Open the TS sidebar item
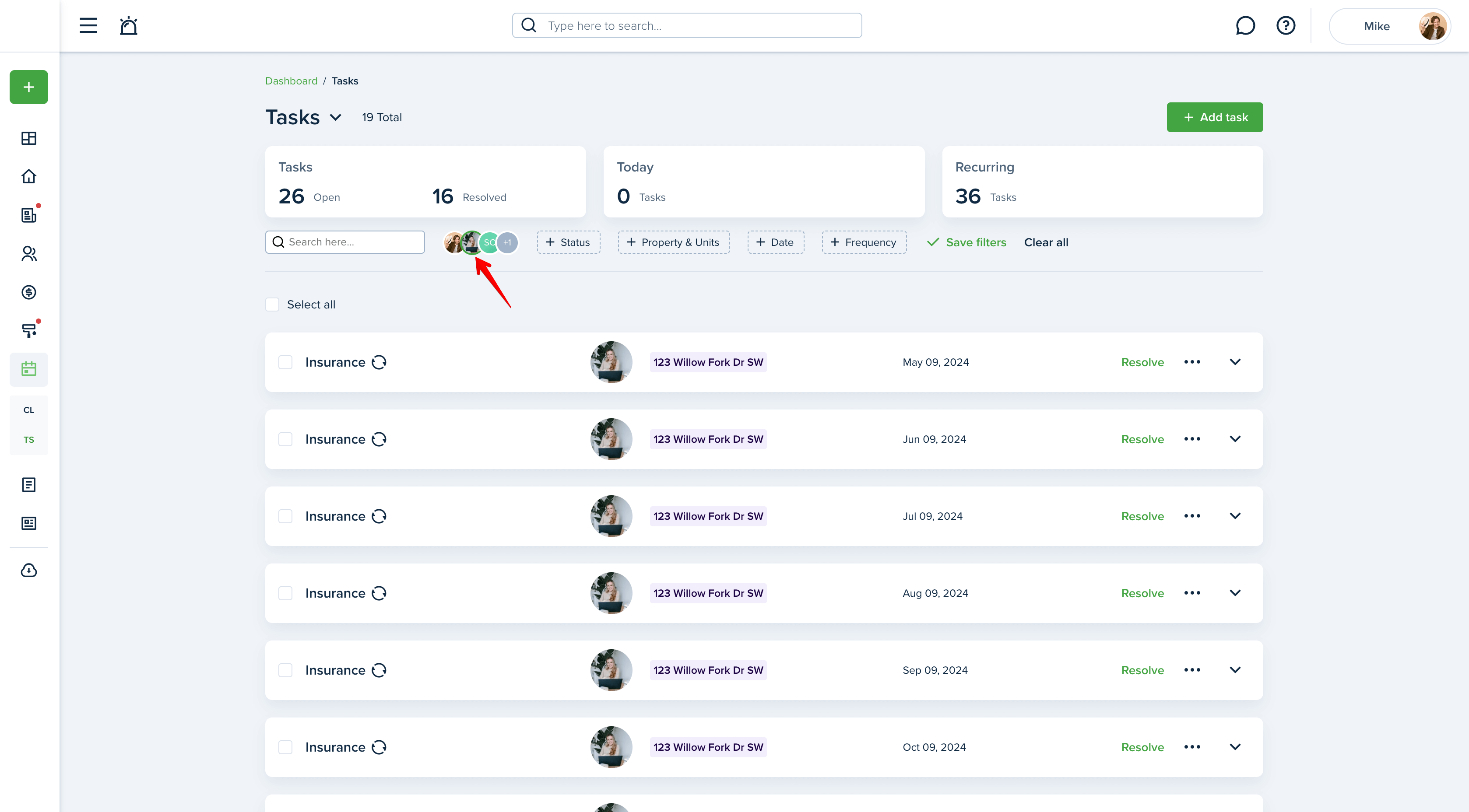The width and height of the screenshot is (1469, 812). pos(29,440)
